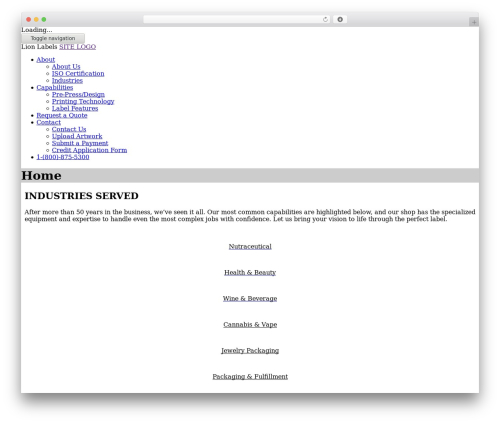Click the download icon beside address bar
The width and height of the screenshot is (500, 423).
pyautogui.click(x=340, y=19)
